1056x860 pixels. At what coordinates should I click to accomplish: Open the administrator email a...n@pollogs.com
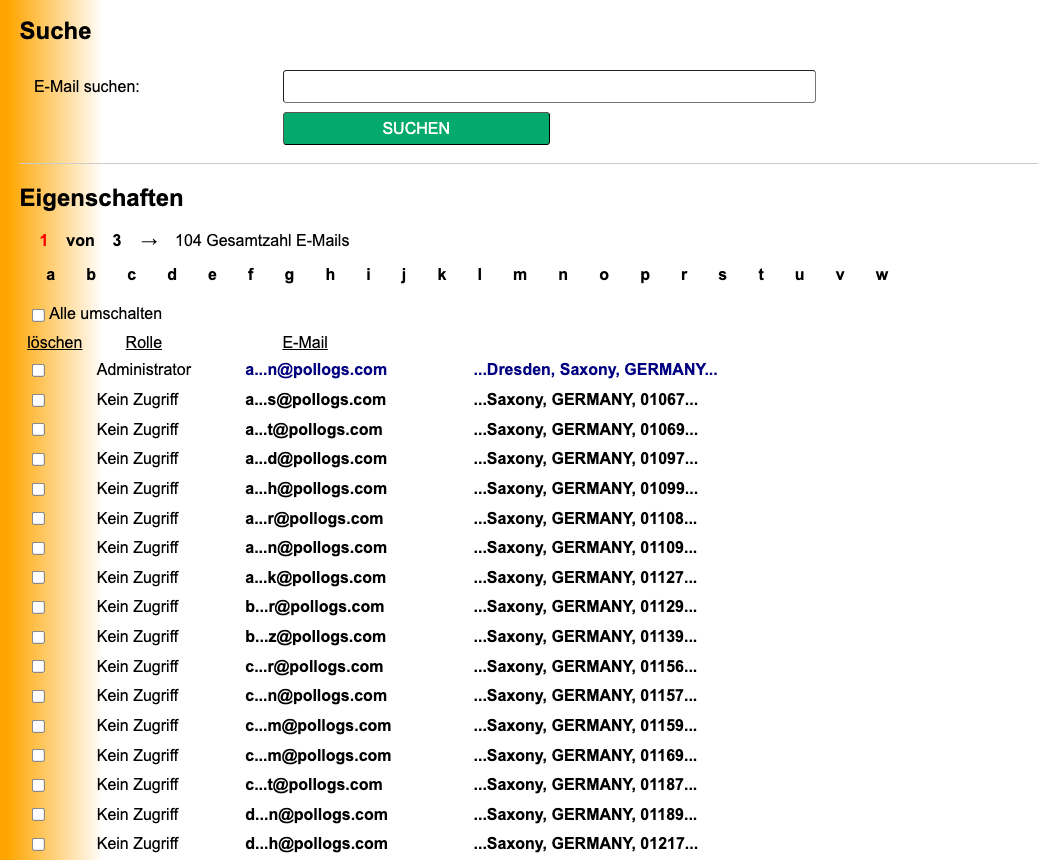(x=316, y=370)
